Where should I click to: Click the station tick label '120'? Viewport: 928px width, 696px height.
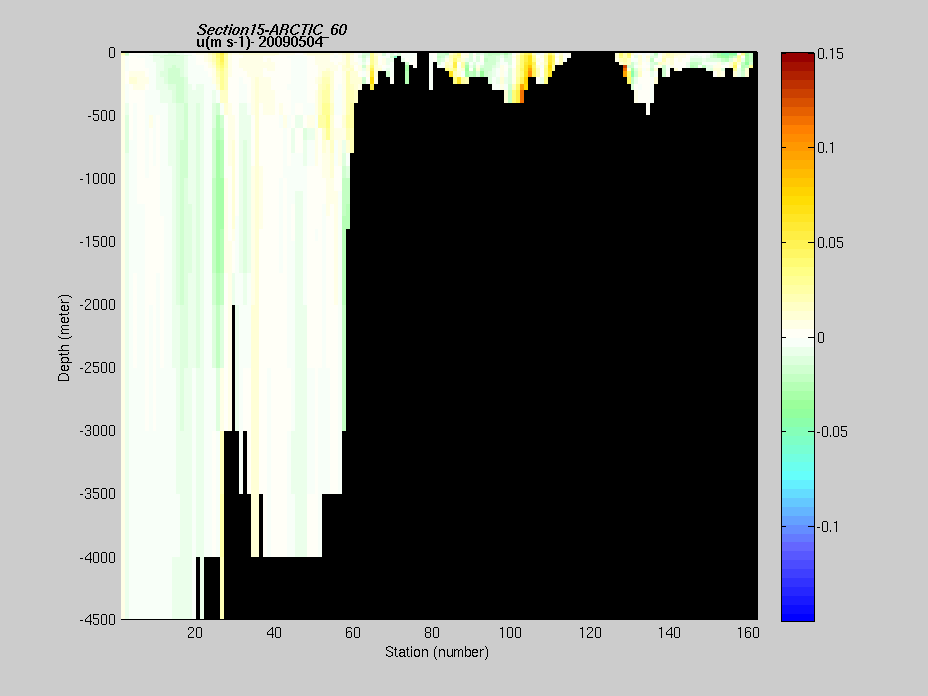(590, 633)
